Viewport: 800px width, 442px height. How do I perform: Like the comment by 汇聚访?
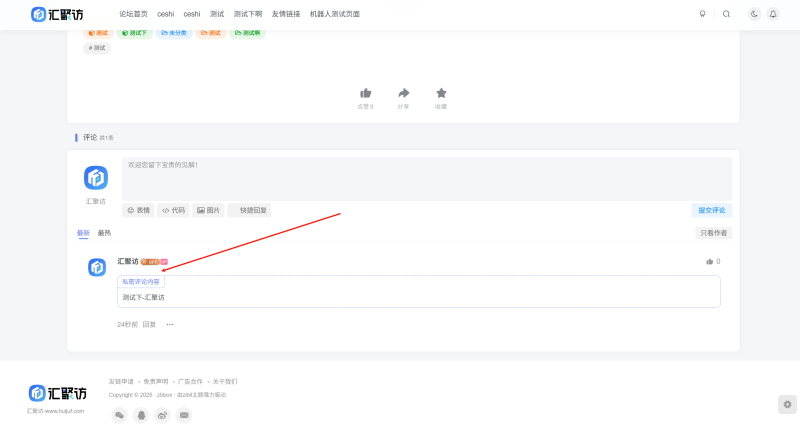click(x=711, y=262)
